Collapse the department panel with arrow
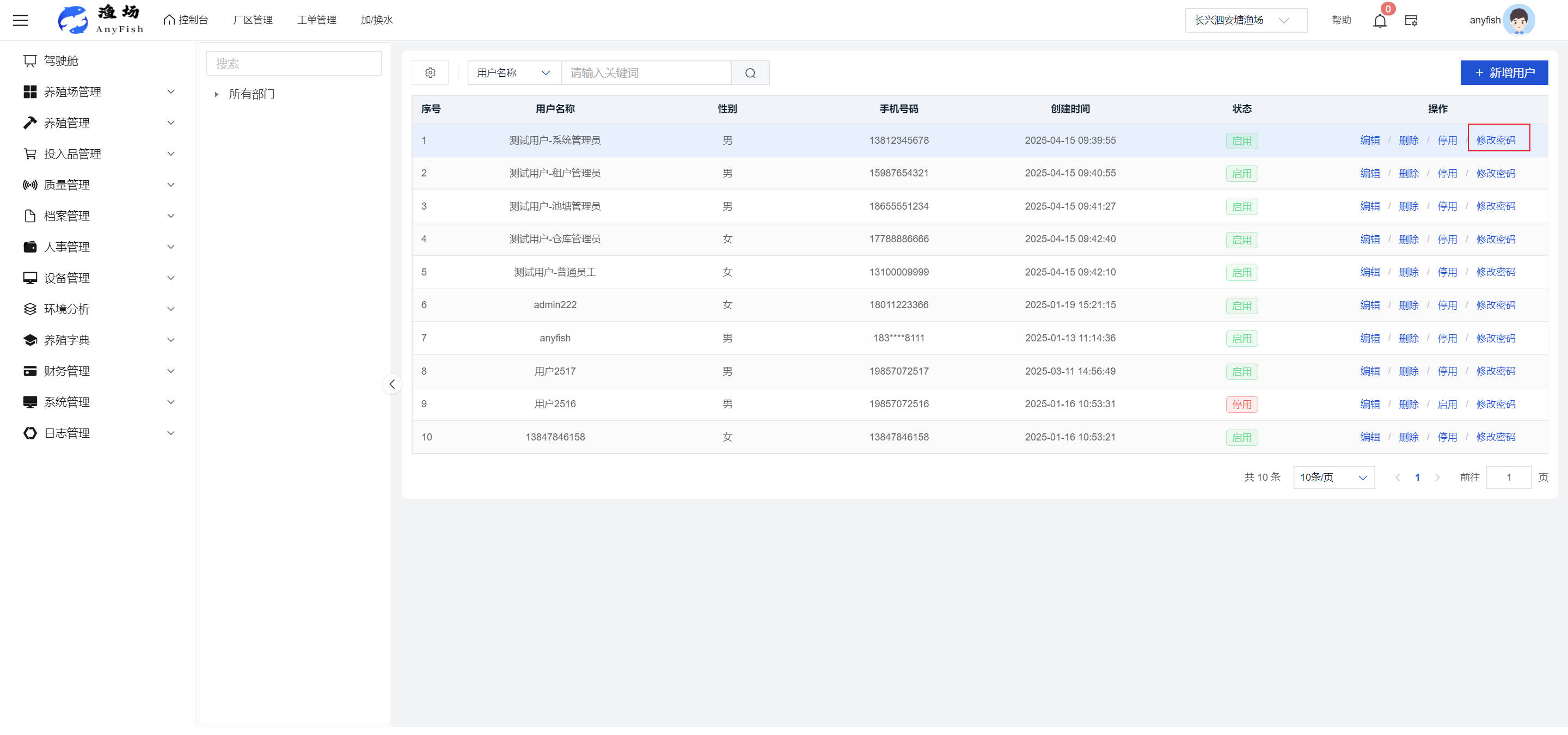Screen dimensions: 1568x735 pyautogui.click(x=392, y=384)
